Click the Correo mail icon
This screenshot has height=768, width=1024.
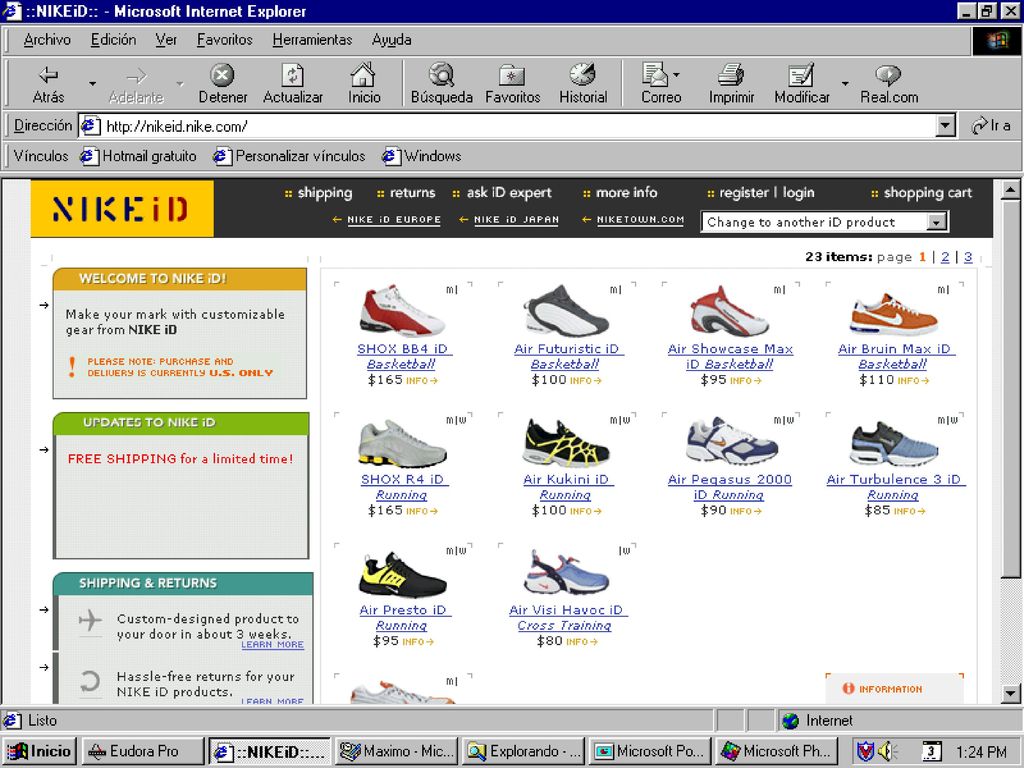(x=654, y=75)
